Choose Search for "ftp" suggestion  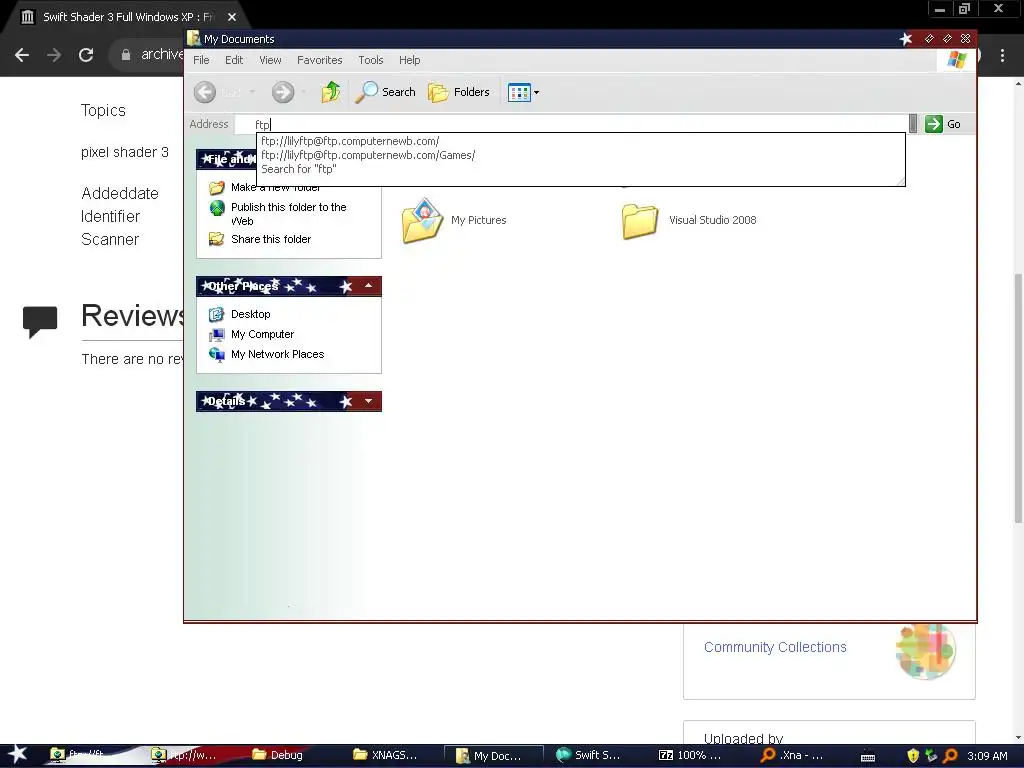[x=299, y=169]
